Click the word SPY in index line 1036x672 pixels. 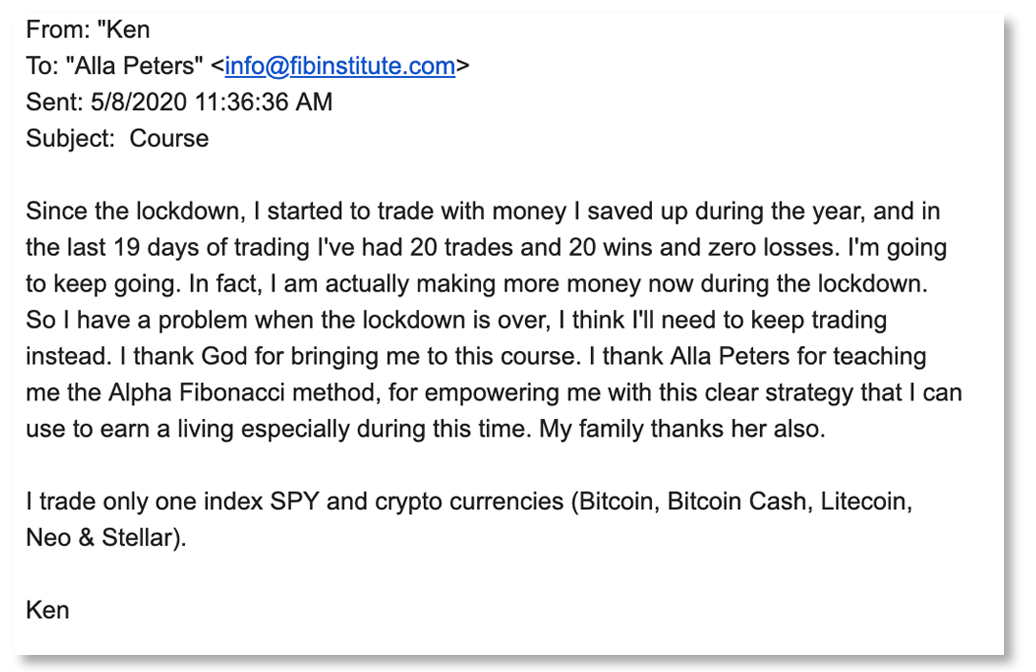coord(295,502)
